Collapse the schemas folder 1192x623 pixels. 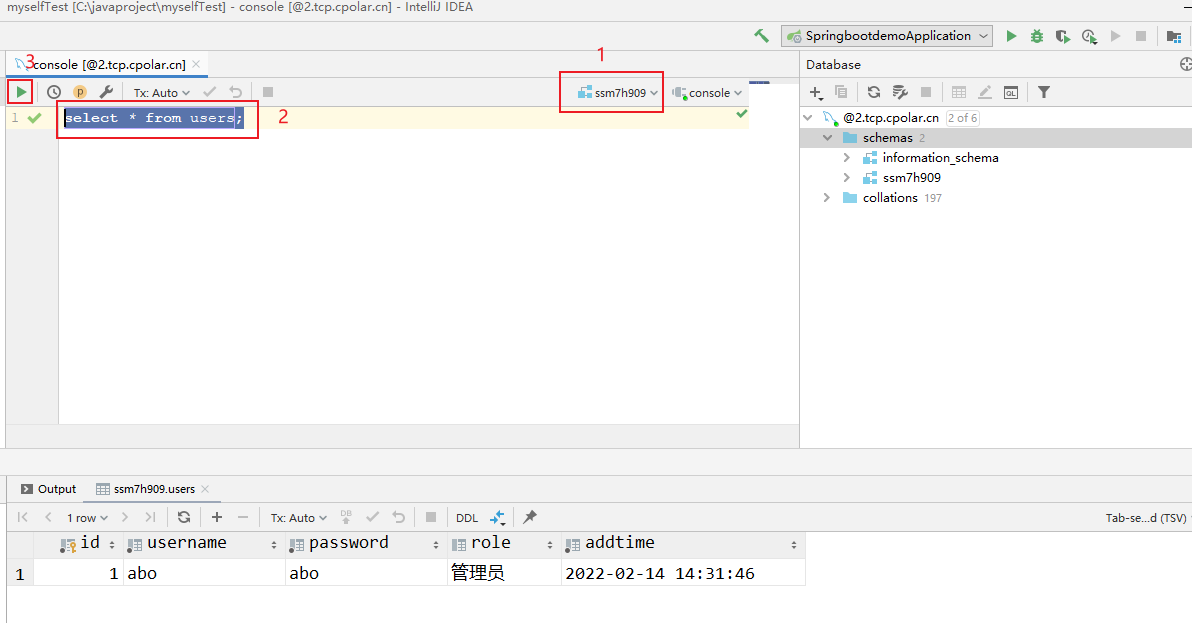coord(827,138)
